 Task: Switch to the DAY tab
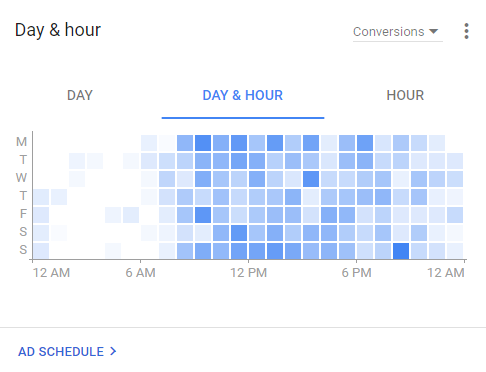coord(80,95)
